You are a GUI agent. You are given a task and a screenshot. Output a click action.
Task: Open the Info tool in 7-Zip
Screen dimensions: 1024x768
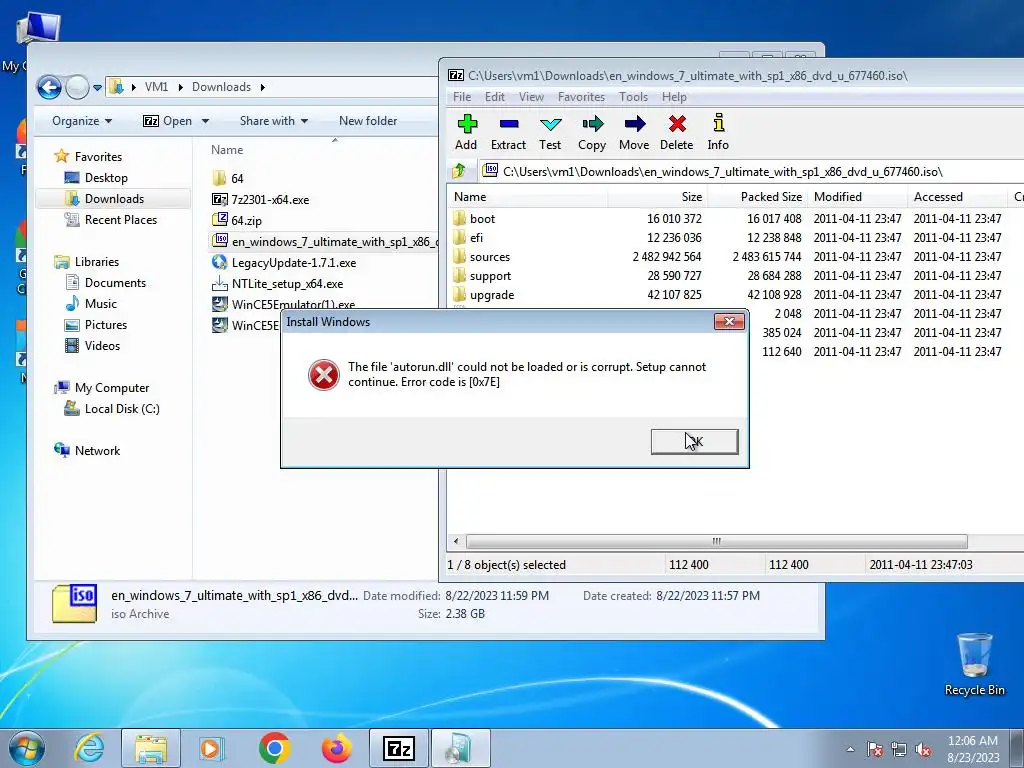pos(718,133)
